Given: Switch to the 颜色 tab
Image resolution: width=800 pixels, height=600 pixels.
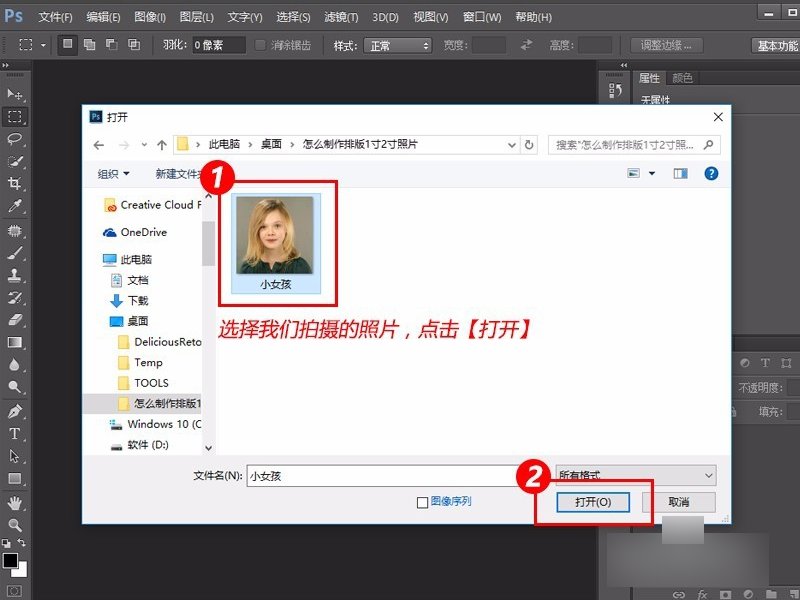Looking at the screenshot, I should click(x=681, y=77).
